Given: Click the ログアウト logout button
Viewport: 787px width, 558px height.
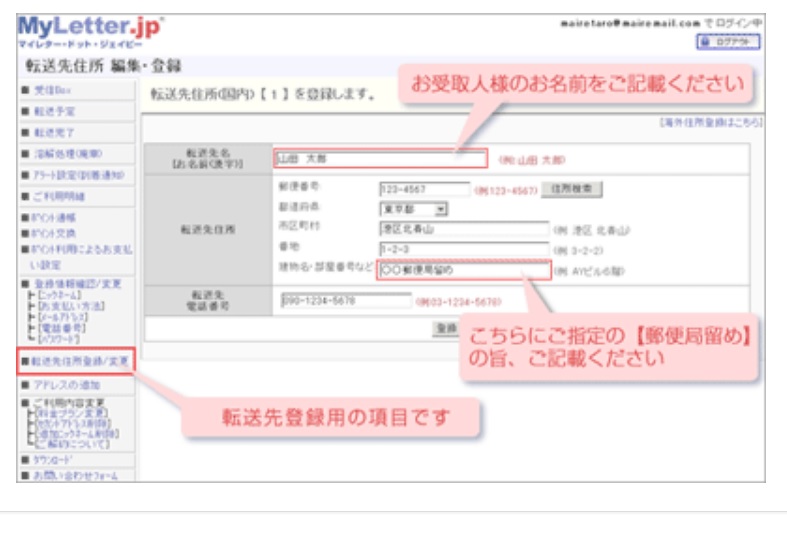Looking at the screenshot, I should pos(729,41).
